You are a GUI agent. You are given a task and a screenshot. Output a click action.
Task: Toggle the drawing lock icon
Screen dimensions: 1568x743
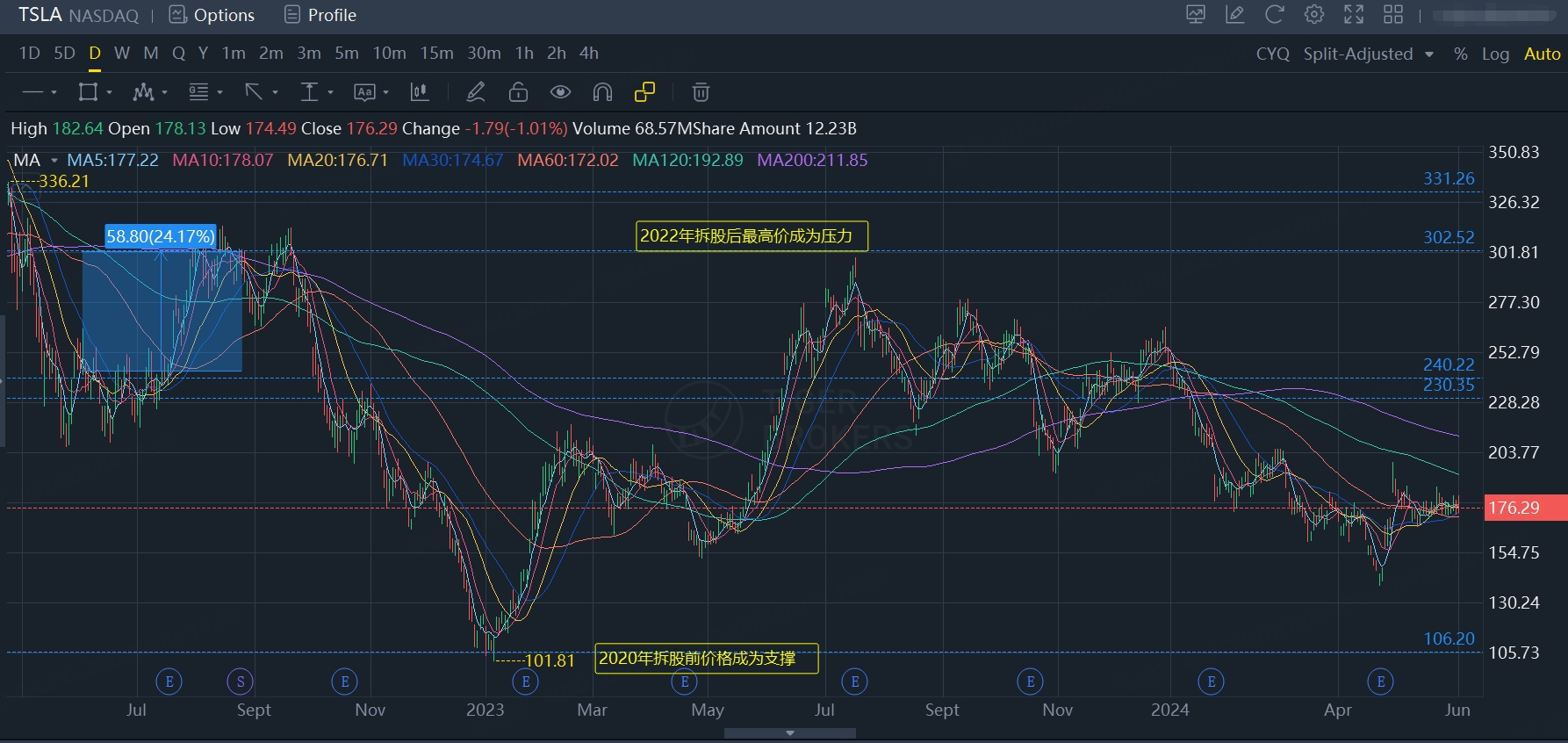click(518, 92)
